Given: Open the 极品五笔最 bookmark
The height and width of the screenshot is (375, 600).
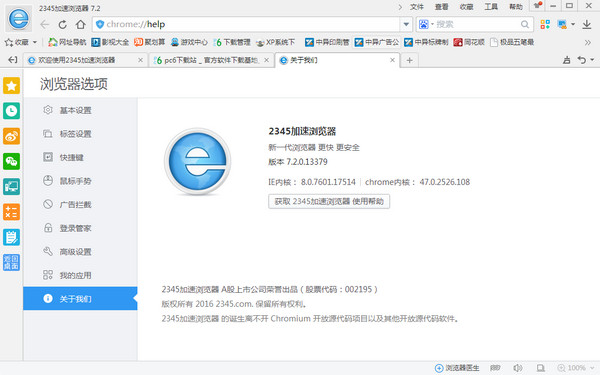Looking at the screenshot, I should 512,42.
